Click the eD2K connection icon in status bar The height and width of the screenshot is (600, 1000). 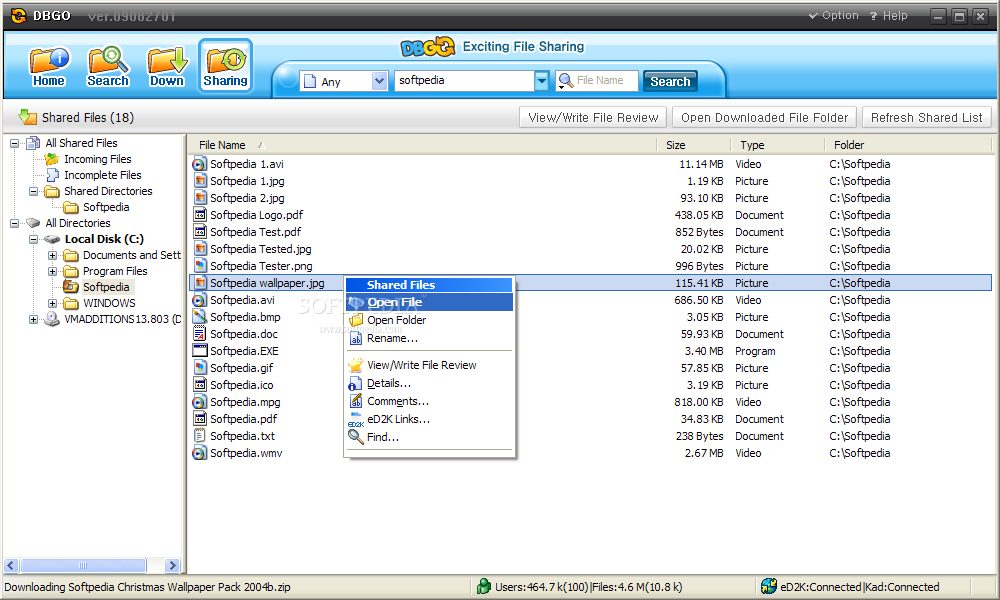768,586
